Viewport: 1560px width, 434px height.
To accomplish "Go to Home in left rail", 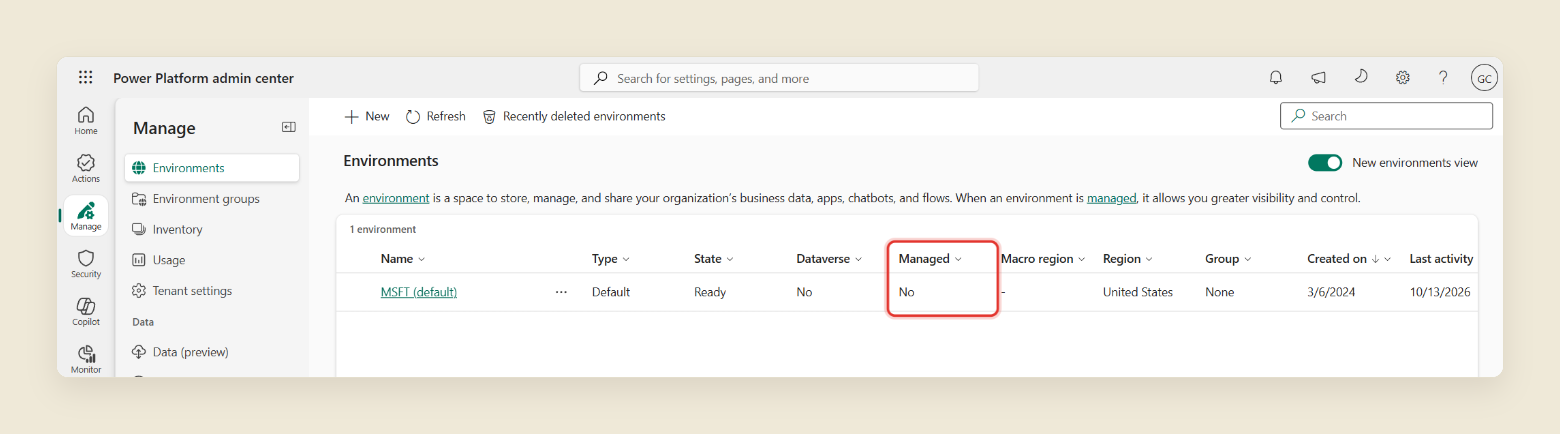I will (x=86, y=120).
